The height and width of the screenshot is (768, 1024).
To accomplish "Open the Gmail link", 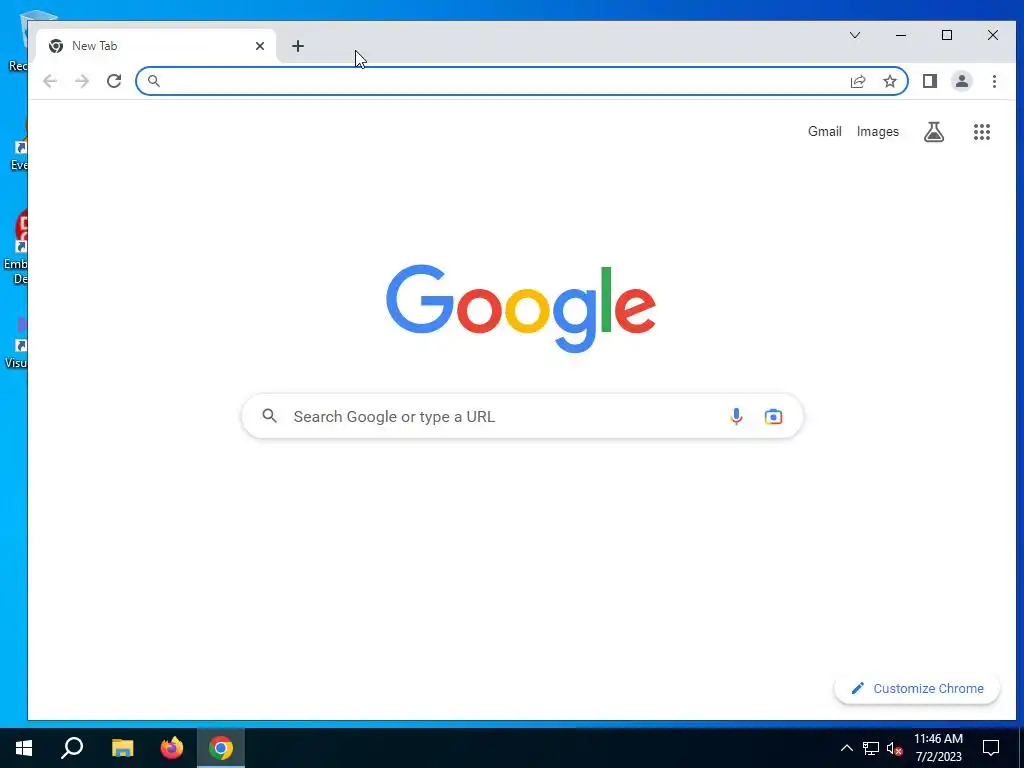I will click(x=825, y=131).
